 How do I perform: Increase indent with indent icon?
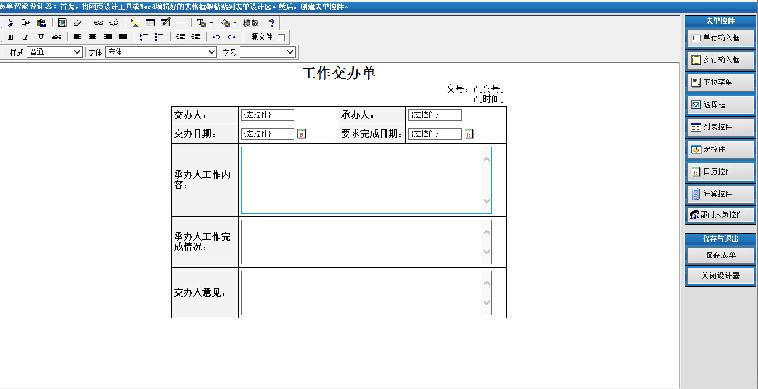[195, 37]
